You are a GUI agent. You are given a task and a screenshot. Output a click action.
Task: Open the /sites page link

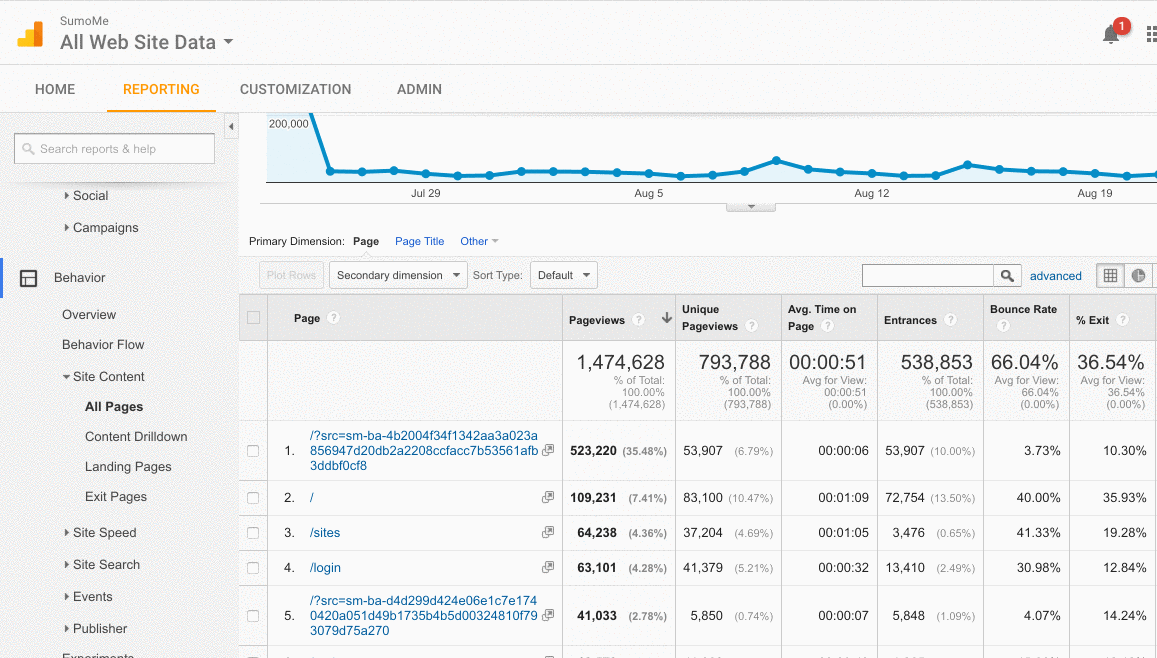click(x=325, y=533)
